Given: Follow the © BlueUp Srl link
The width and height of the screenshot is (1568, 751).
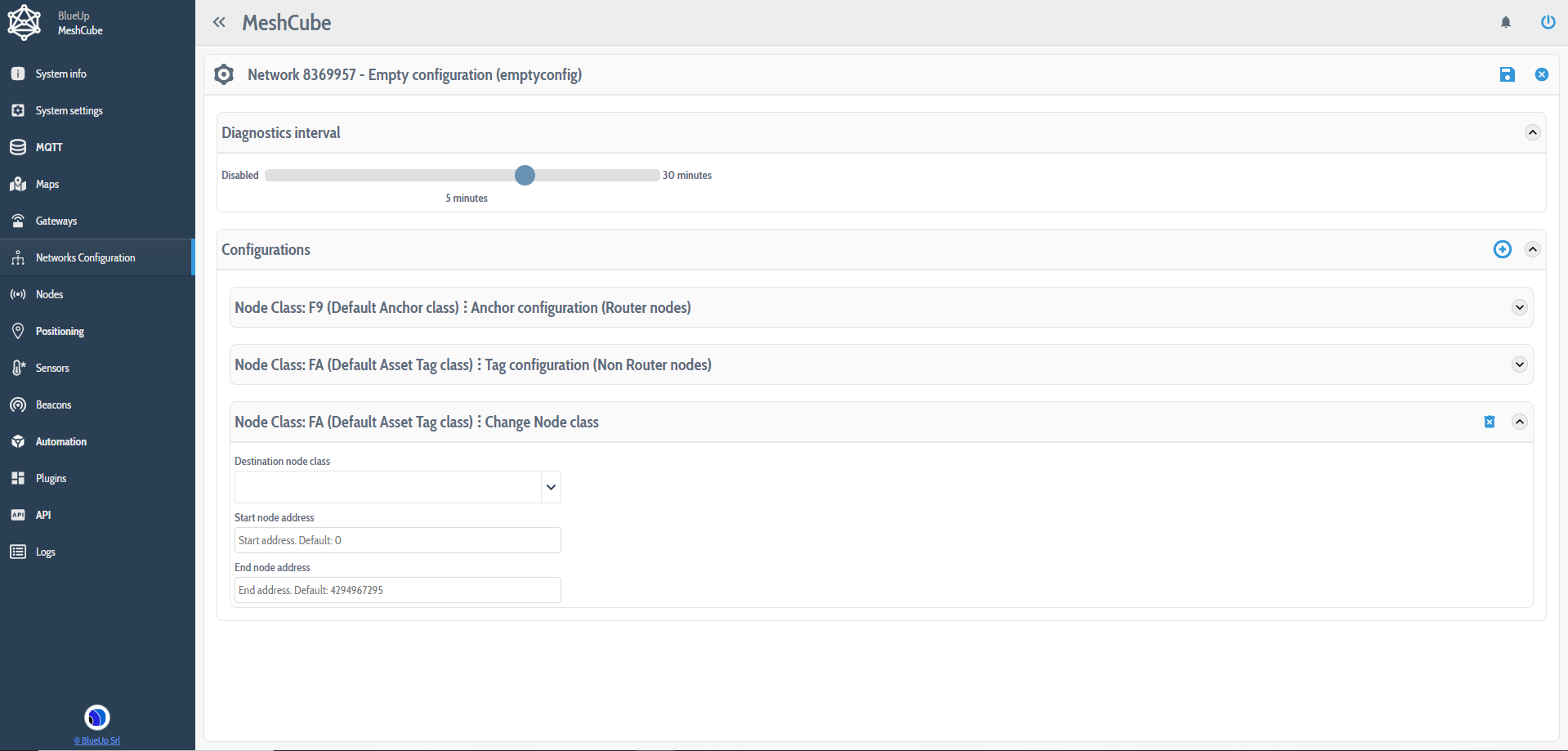Looking at the screenshot, I should pyautogui.click(x=97, y=740).
